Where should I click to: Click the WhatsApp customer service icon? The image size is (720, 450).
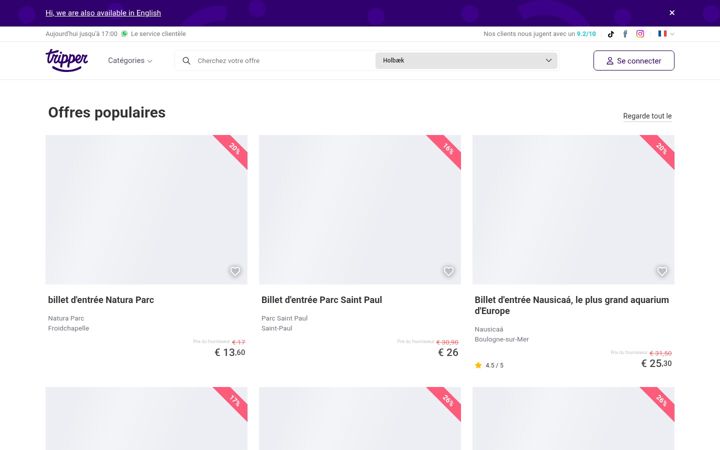point(124,34)
